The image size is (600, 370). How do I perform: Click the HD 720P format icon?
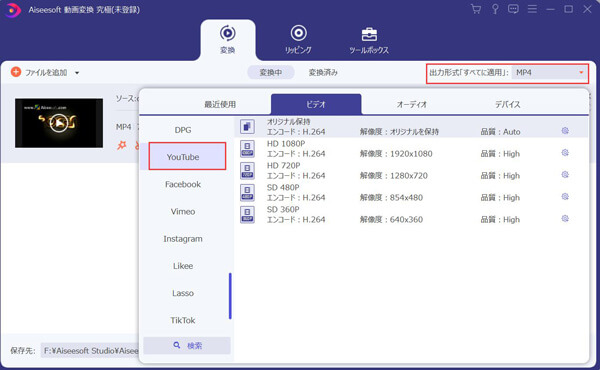tap(247, 171)
